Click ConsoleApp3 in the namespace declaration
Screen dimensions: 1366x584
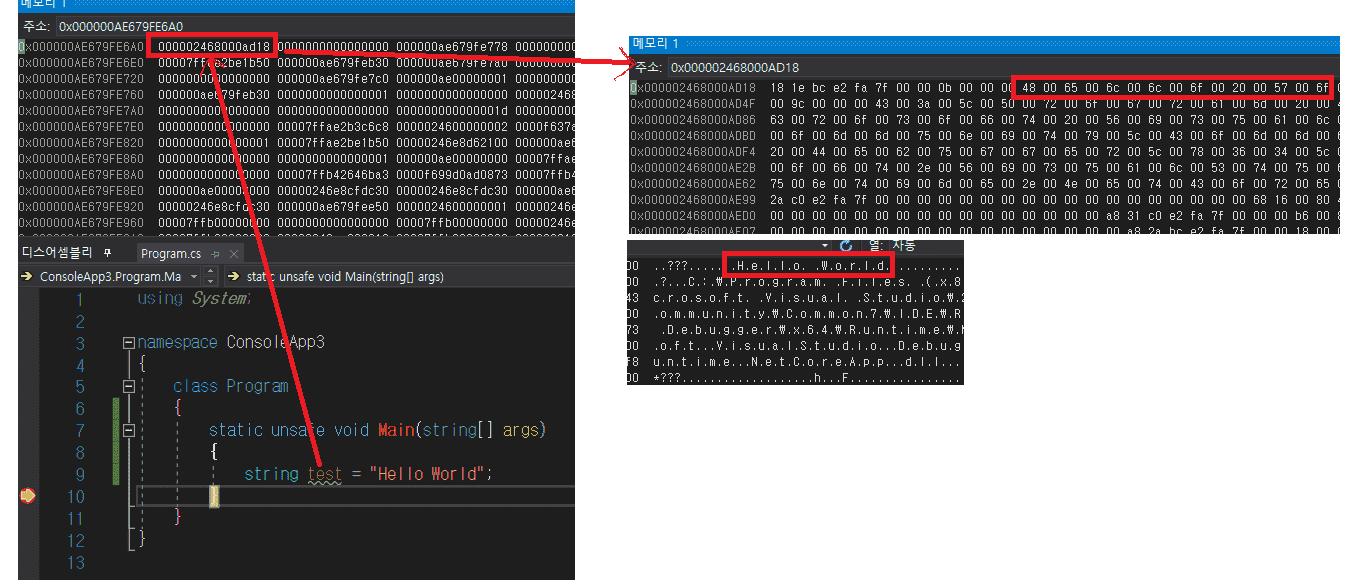(276, 342)
